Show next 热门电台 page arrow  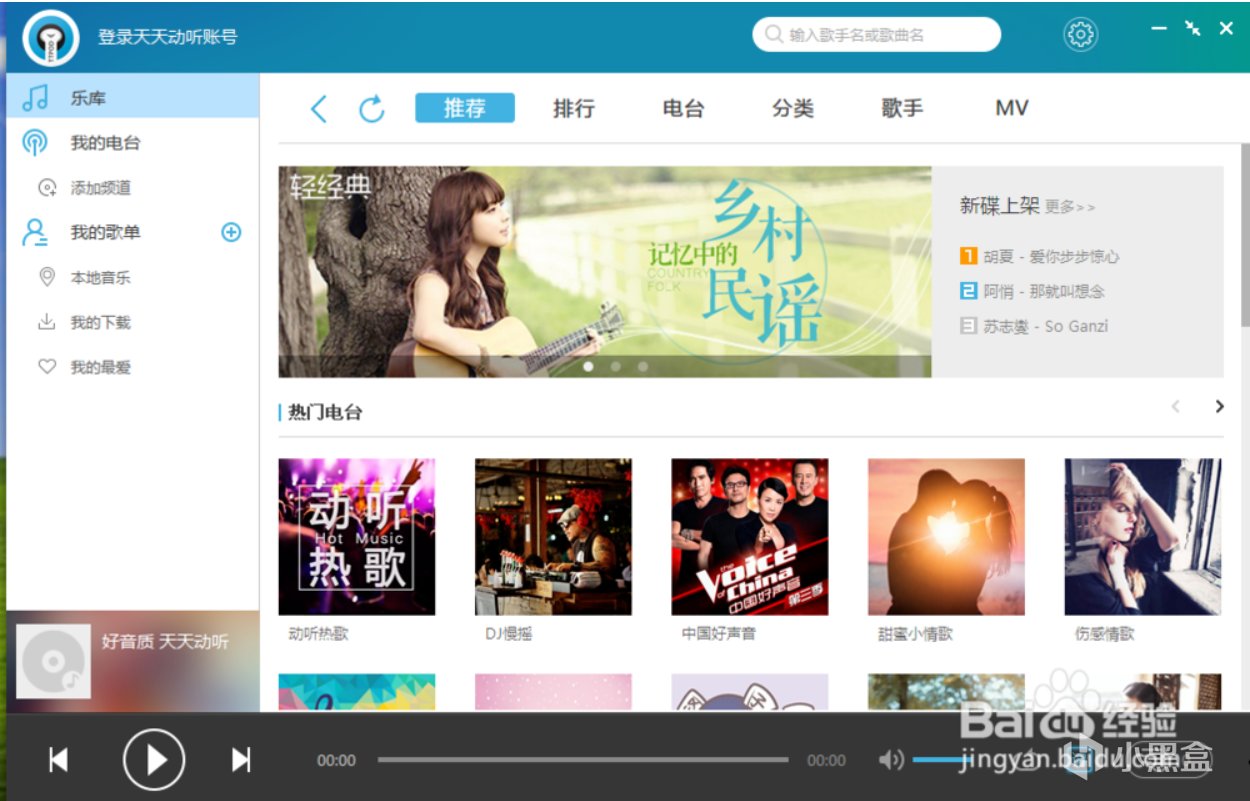(1219, 406)
